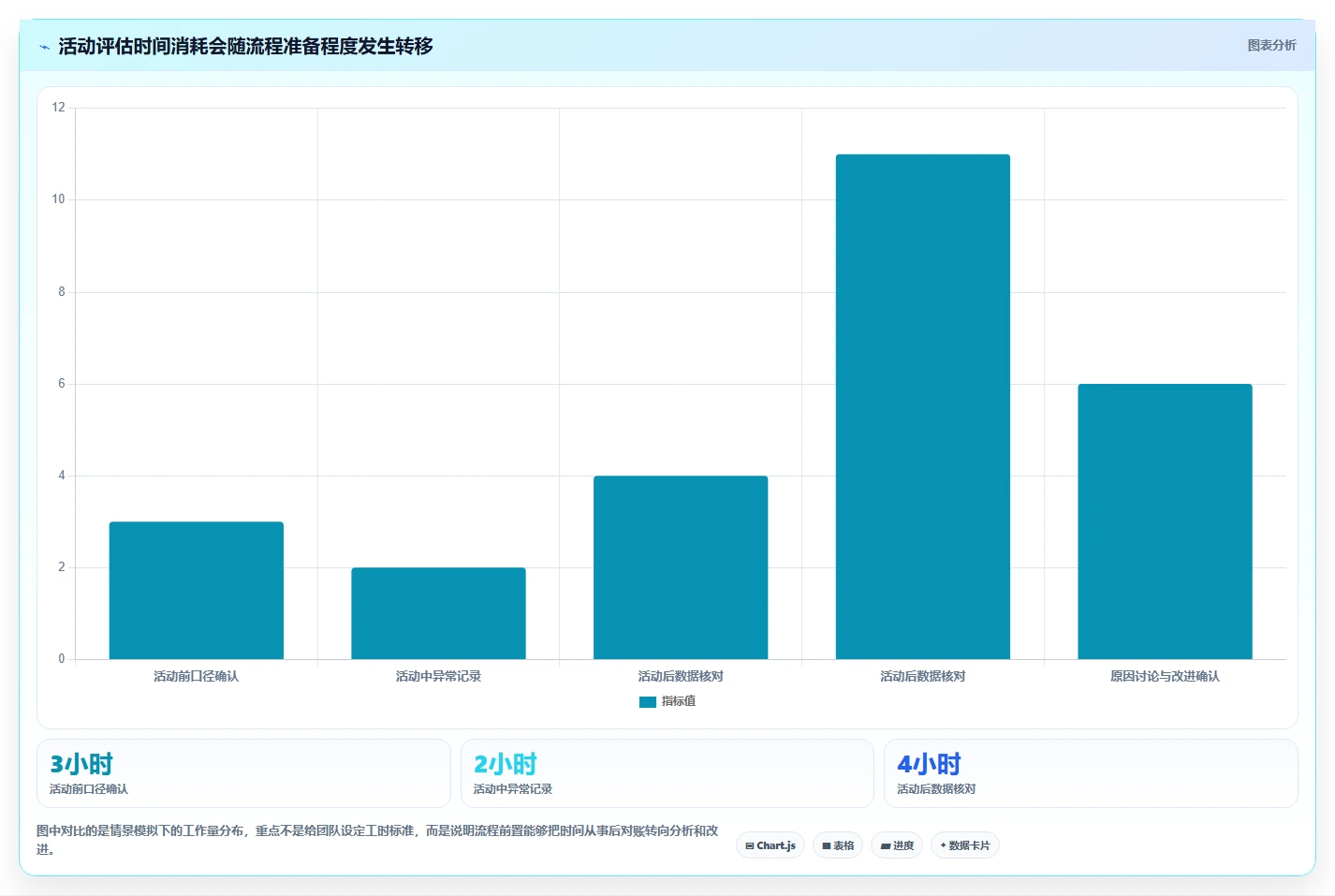
Task: Click the description paragraph starting 图中对比的是情景模拟
Action: [x=377, y=840]
